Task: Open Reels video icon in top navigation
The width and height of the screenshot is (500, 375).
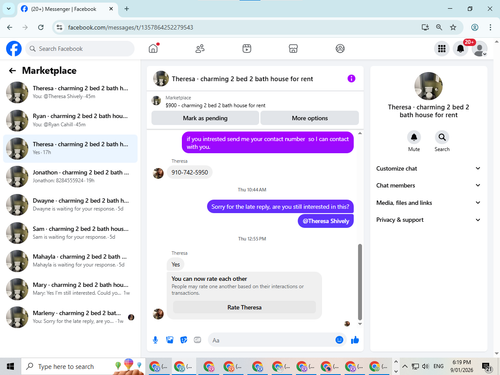Action: (247, 49)
